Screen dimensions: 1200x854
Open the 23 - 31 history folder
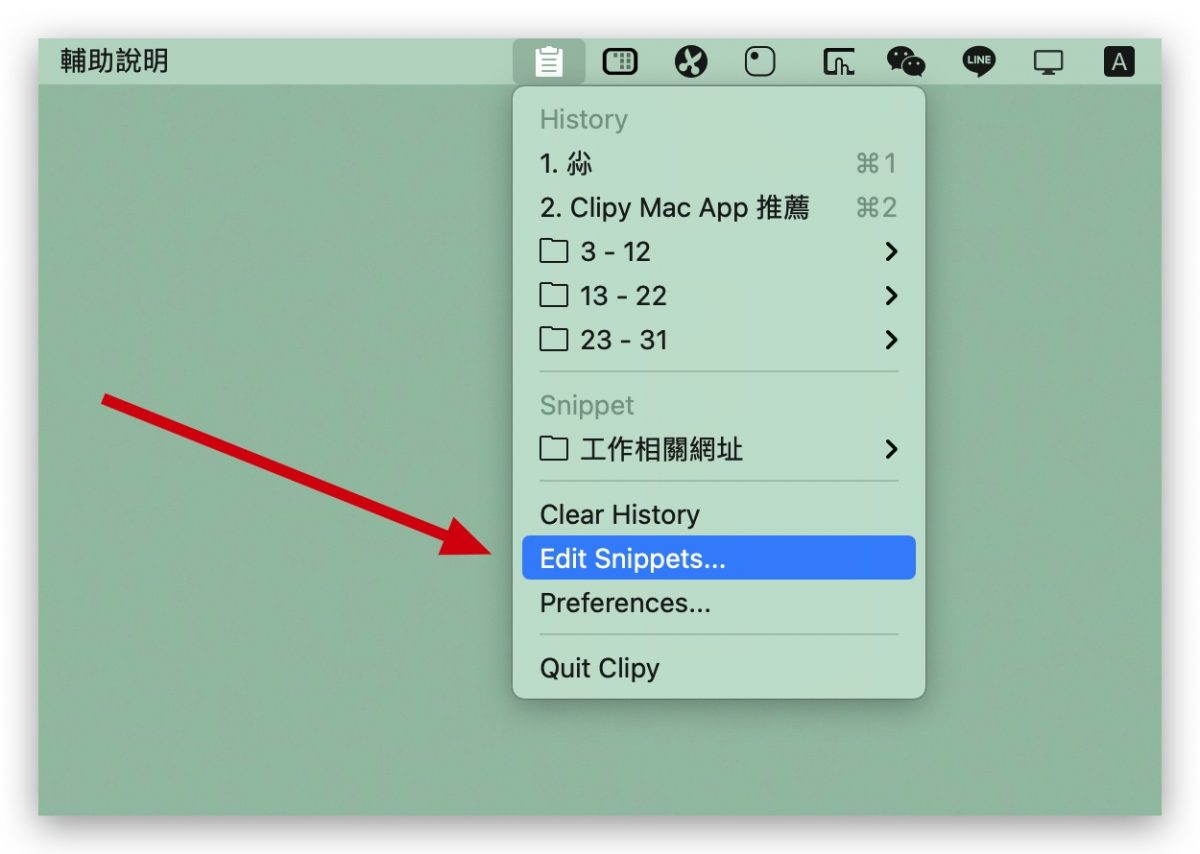[718, 340]
